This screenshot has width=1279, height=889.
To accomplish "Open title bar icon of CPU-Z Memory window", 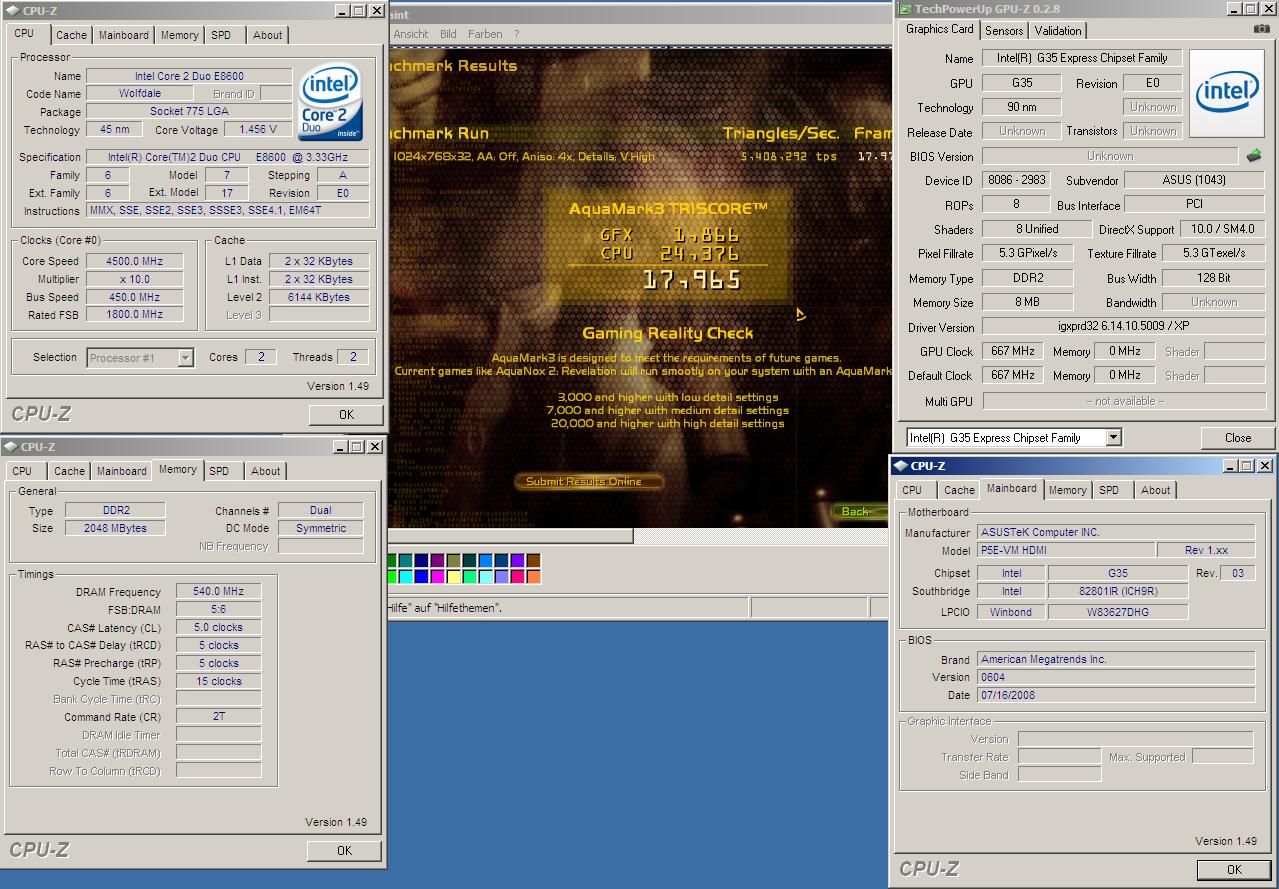I will pyautogui.click(x=11, y=447).
